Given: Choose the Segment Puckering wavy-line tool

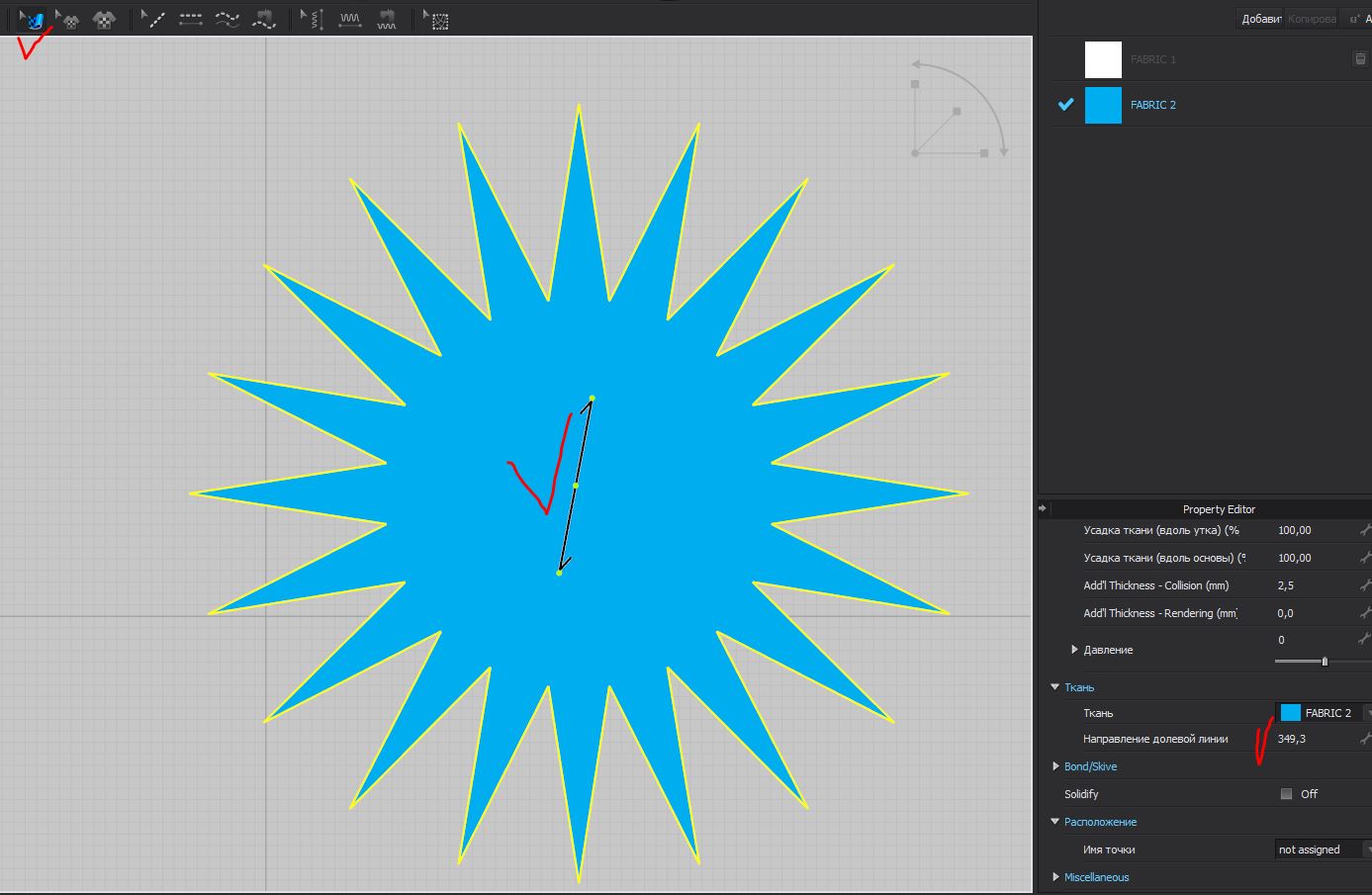Looking at the screenshot, I should pyautogui.click(x=350, y=19).
